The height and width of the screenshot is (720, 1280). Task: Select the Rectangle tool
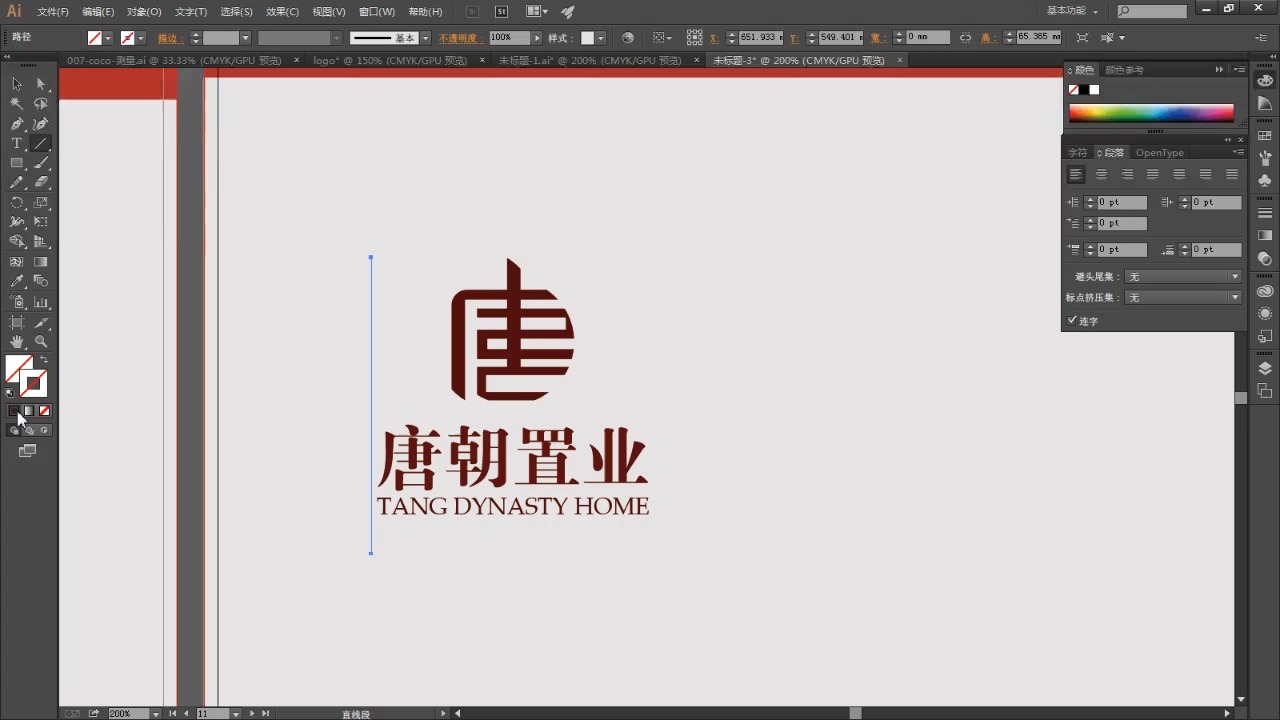(x=17, y=163)
